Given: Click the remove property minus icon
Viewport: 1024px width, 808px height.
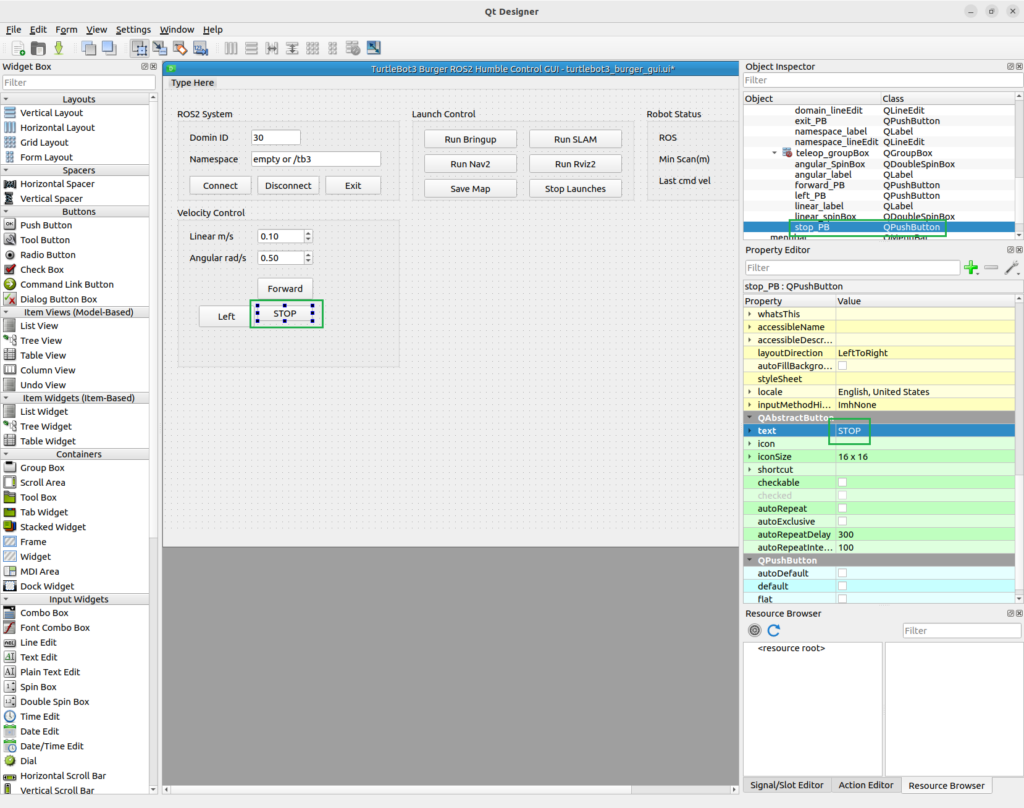Looking at the screenshot, I should click(x=991, y=268).
